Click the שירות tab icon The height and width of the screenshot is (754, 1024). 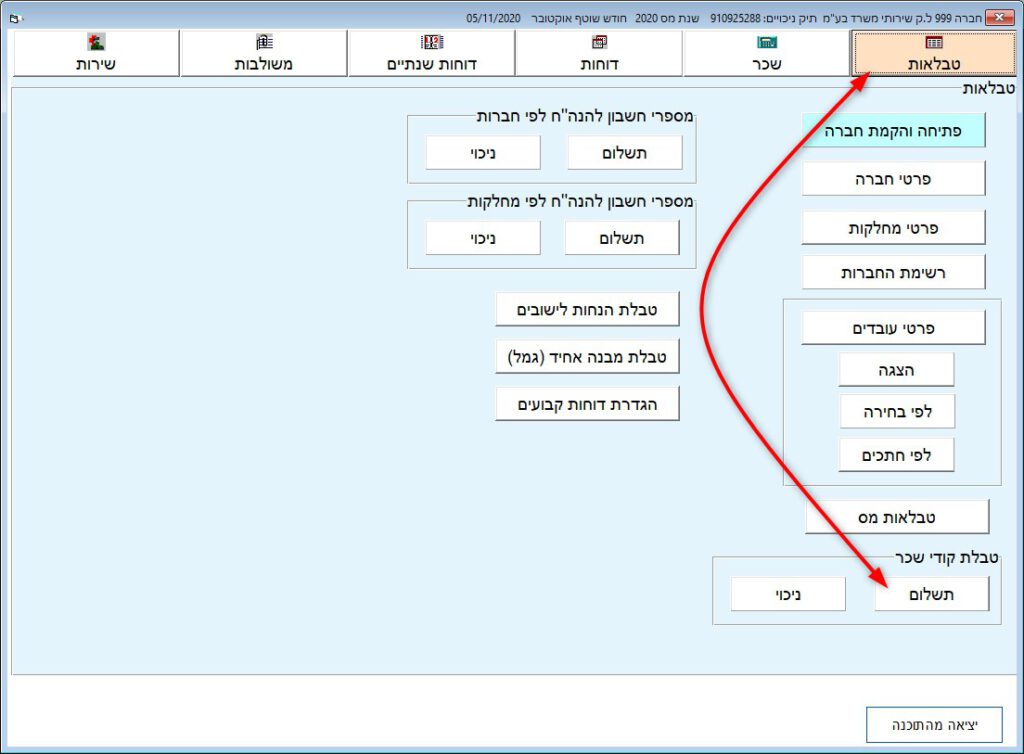96,42
